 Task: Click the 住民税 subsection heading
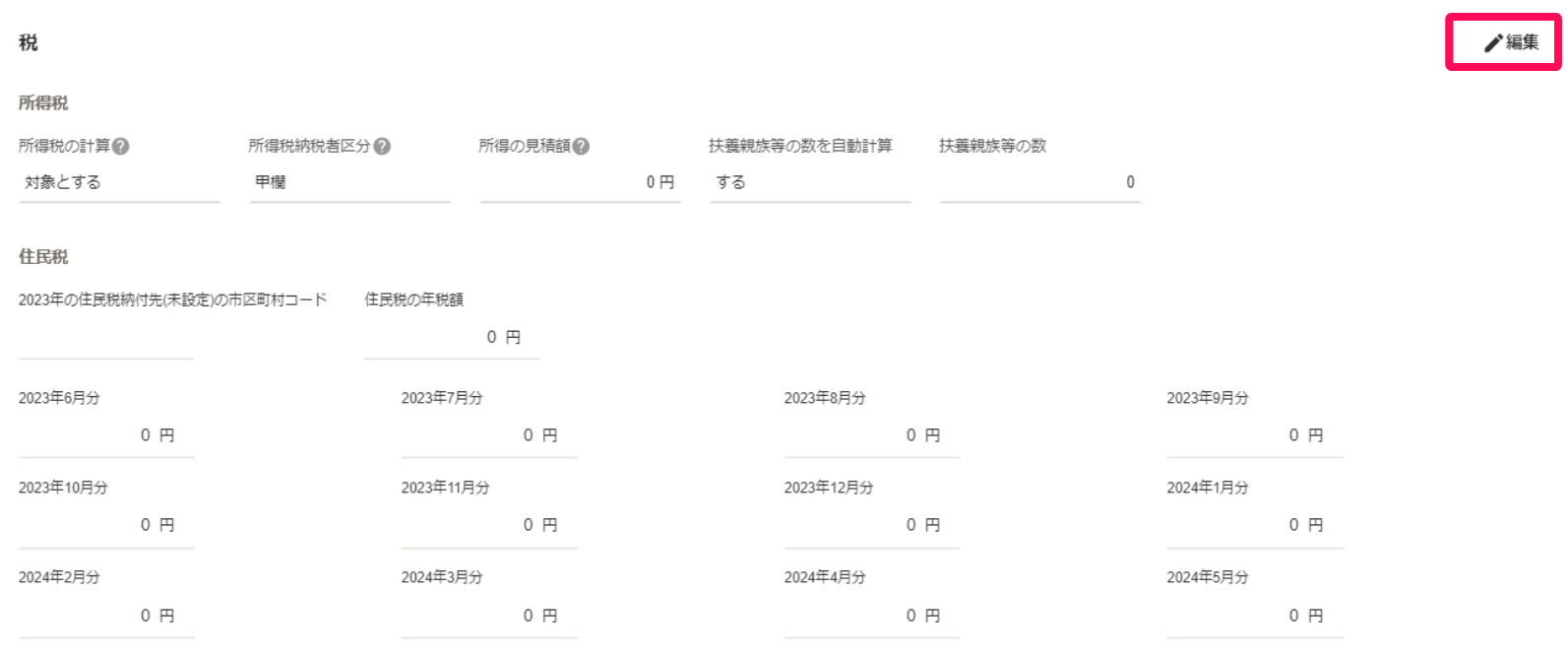43,257
